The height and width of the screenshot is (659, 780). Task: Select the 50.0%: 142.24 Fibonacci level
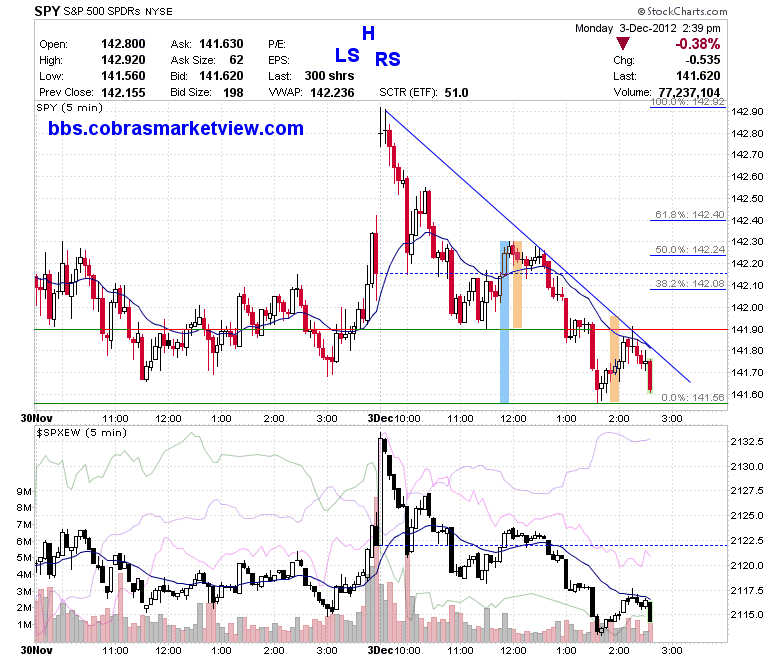coord(689,250)
